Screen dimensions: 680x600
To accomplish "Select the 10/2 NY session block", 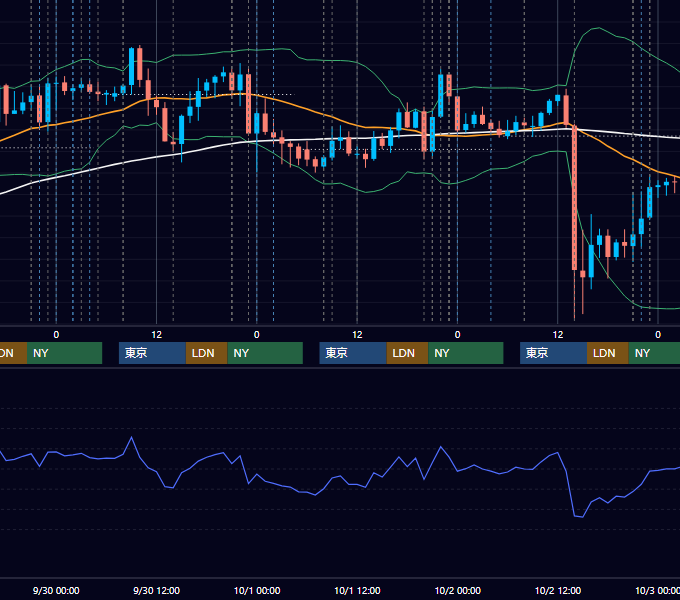I will click(654, 353).
